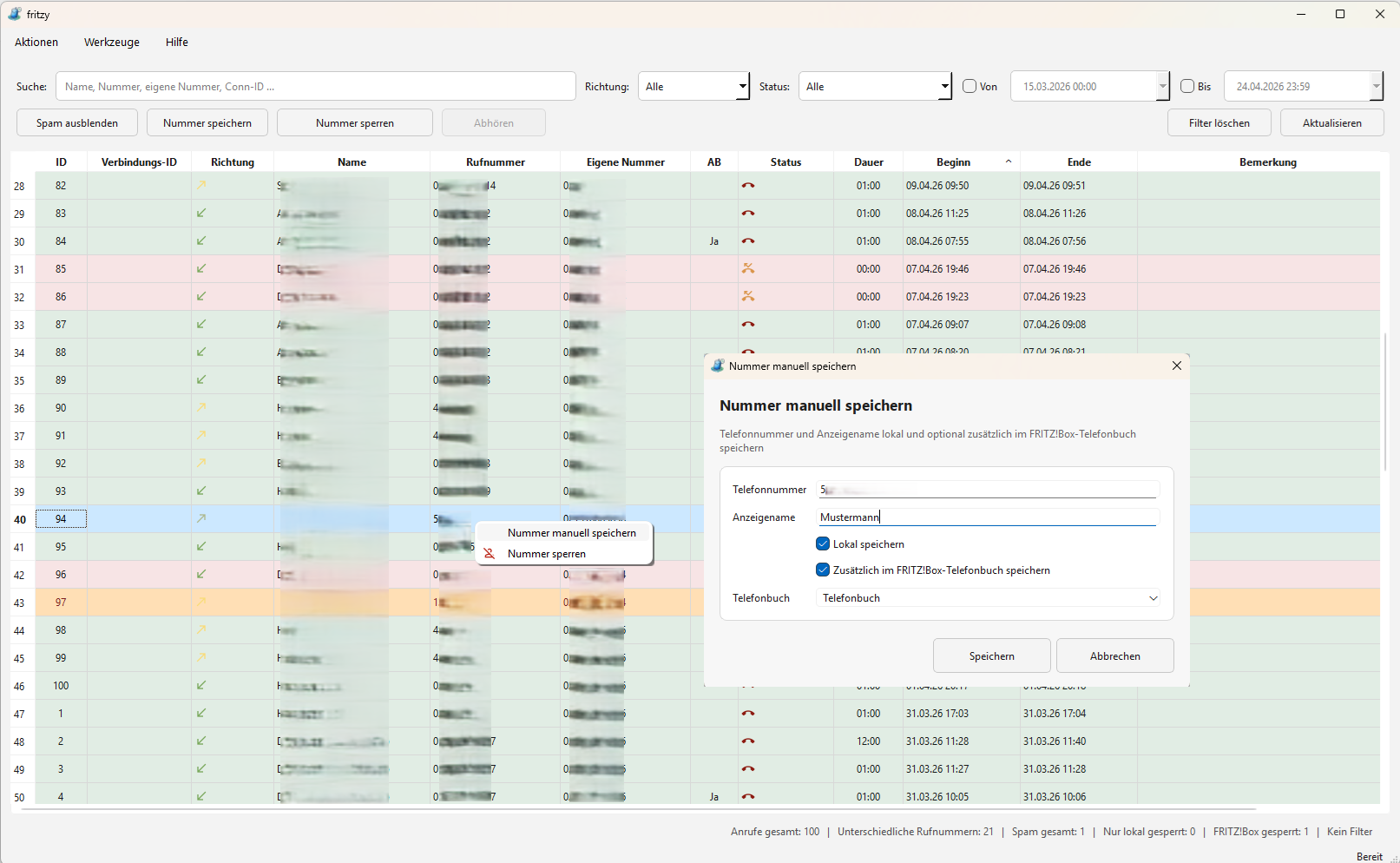Click incoming arrow icon in row ID 83
Viewport: 1400px width, 863px height.
(201, 213)
